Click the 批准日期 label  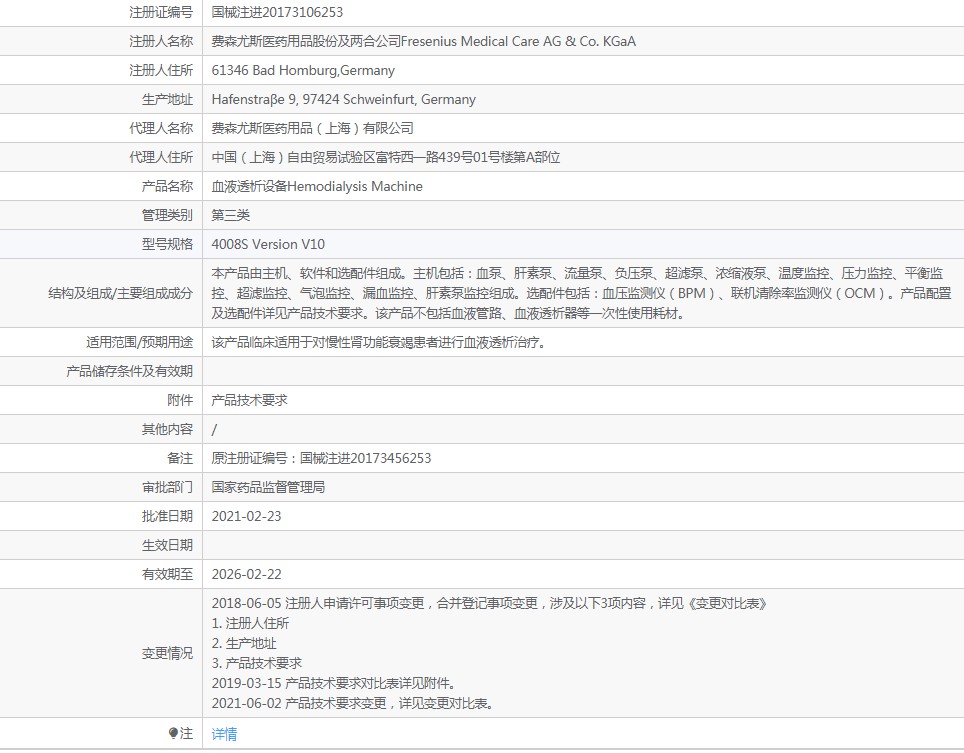pyautogui.click(x=167, y=516)
